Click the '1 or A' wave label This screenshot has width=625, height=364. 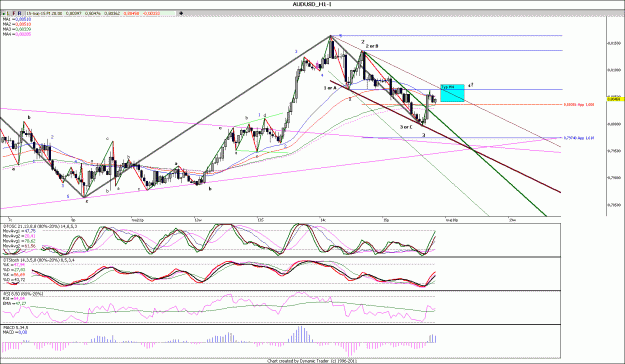coord(330,88)
